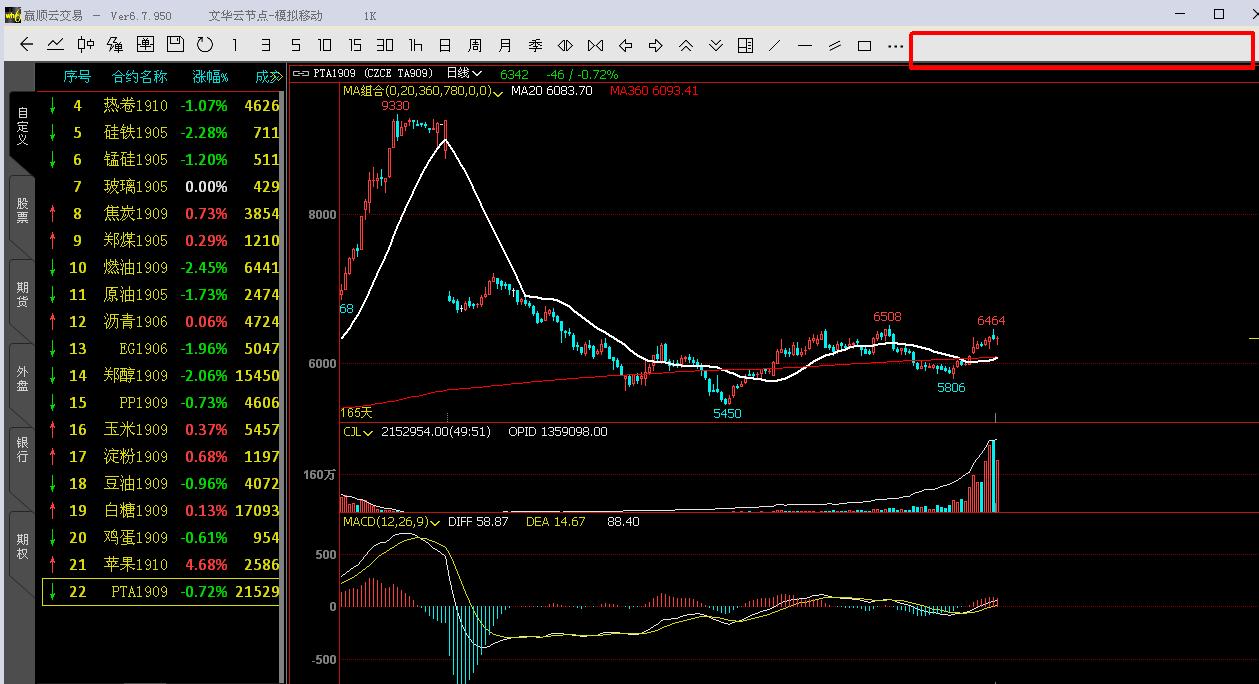The height and width of the screenshot is (684, 1259).
Task: Click the layout grid panel icon
Action: [745, 46]
